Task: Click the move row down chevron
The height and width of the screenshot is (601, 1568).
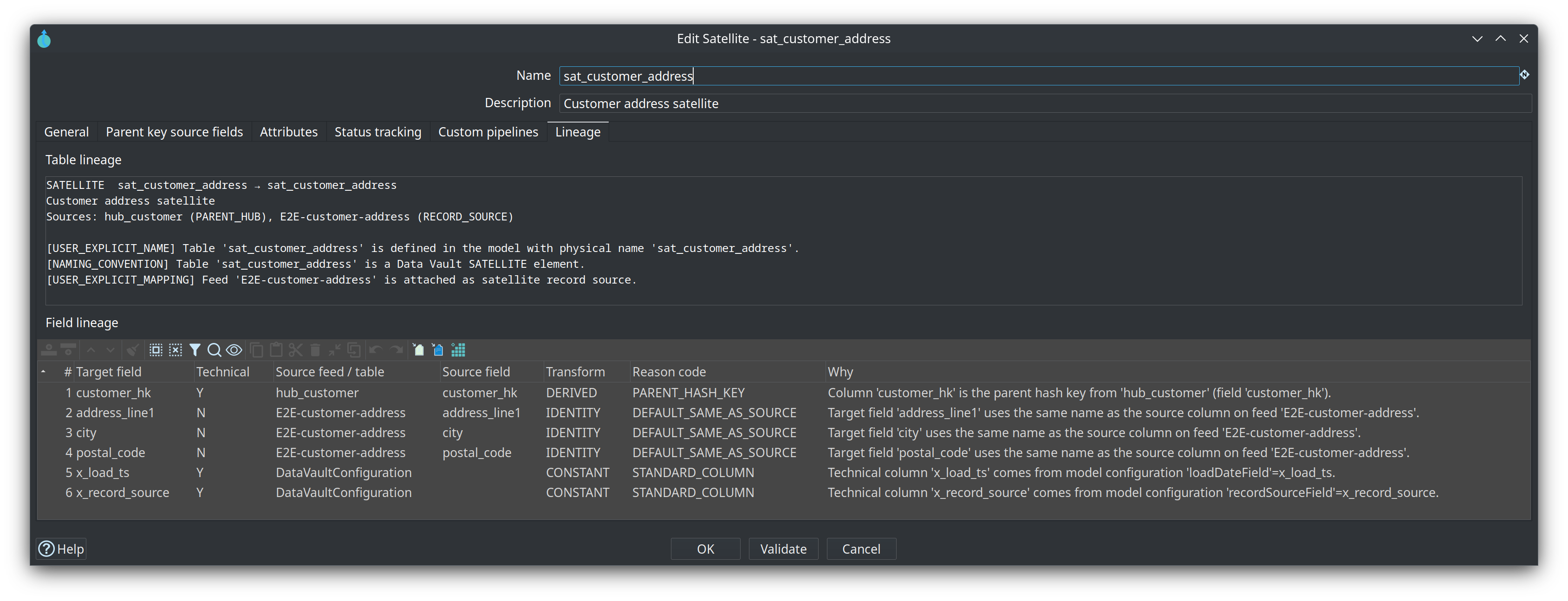Action: (110, 350)
